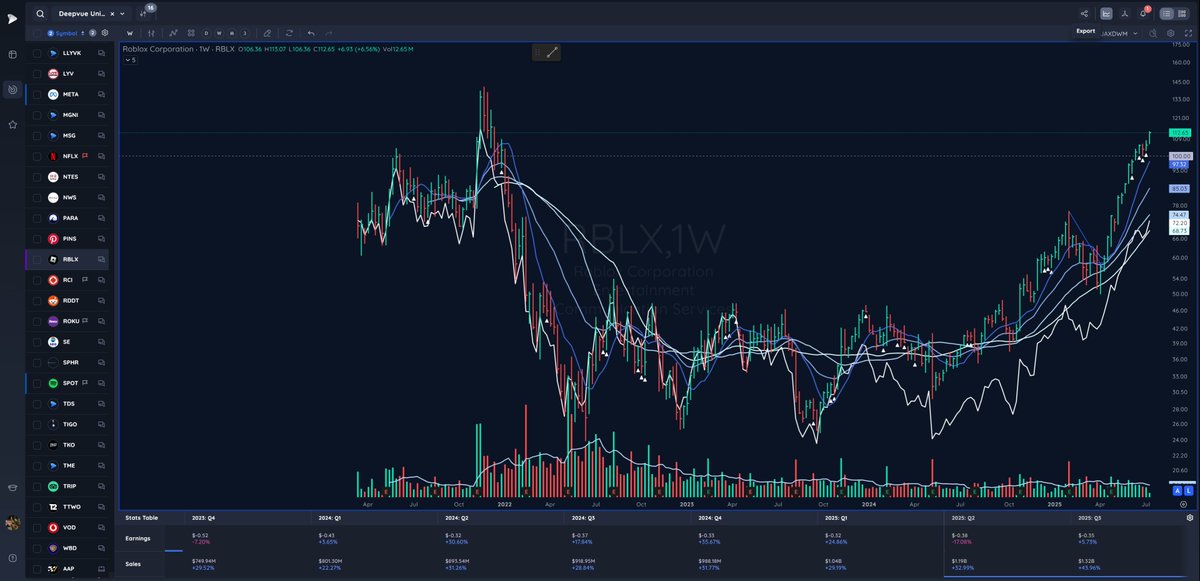Select LYV in the watchlist
The image size is (1200, 581).
coord(68,73)
